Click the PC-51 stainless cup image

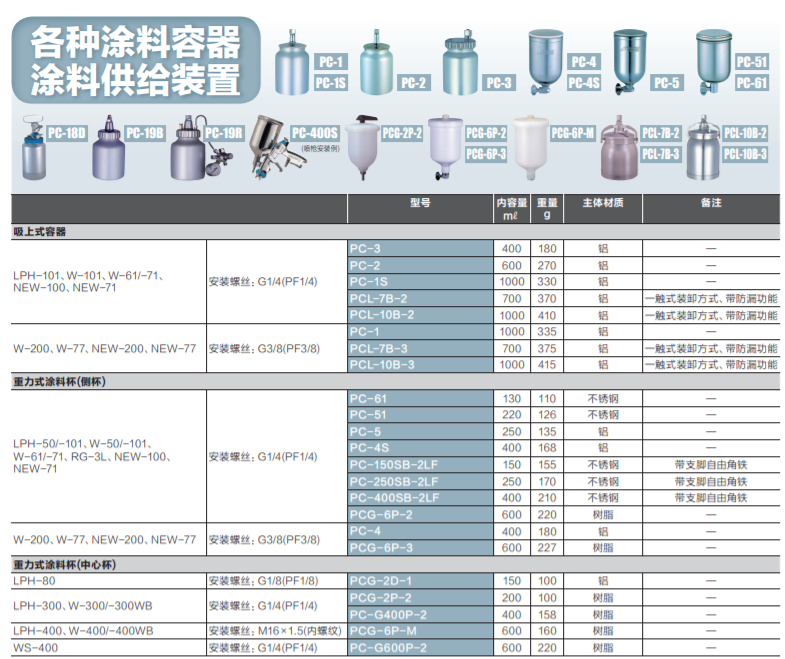pyautogui.click(x=714, y=62)
